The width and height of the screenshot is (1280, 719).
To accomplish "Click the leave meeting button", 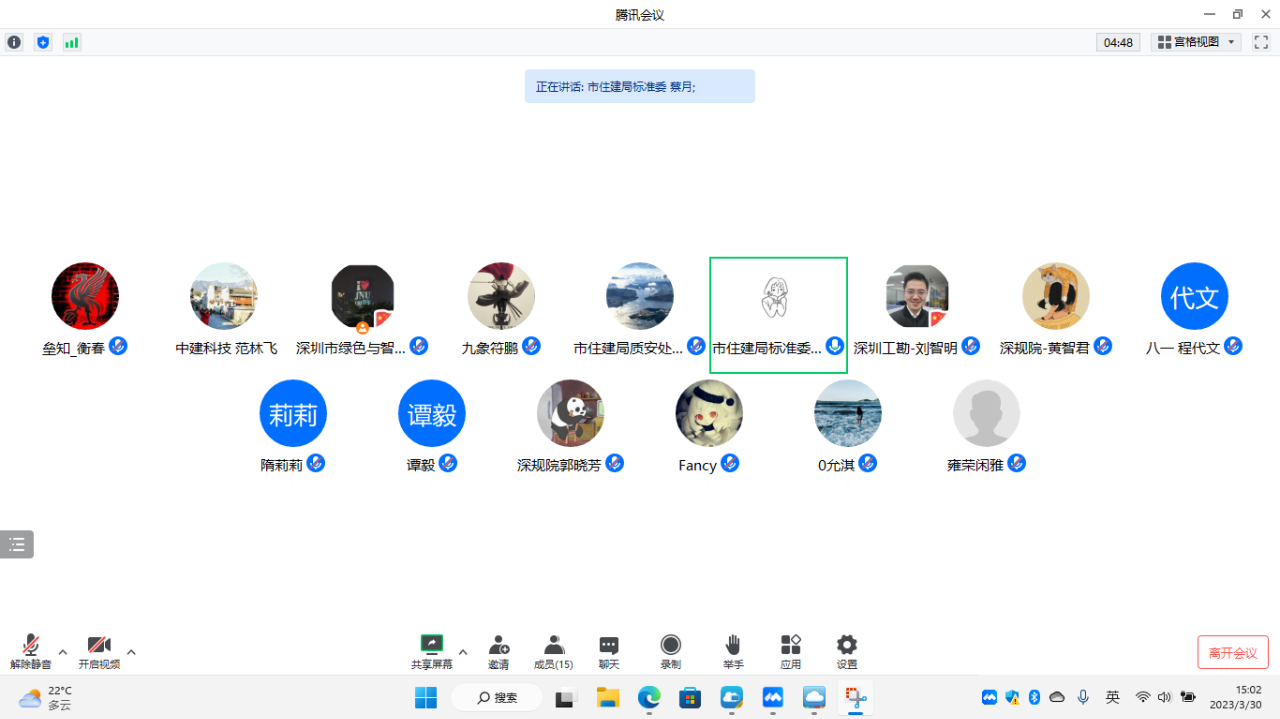I will tap(1232, 652).
